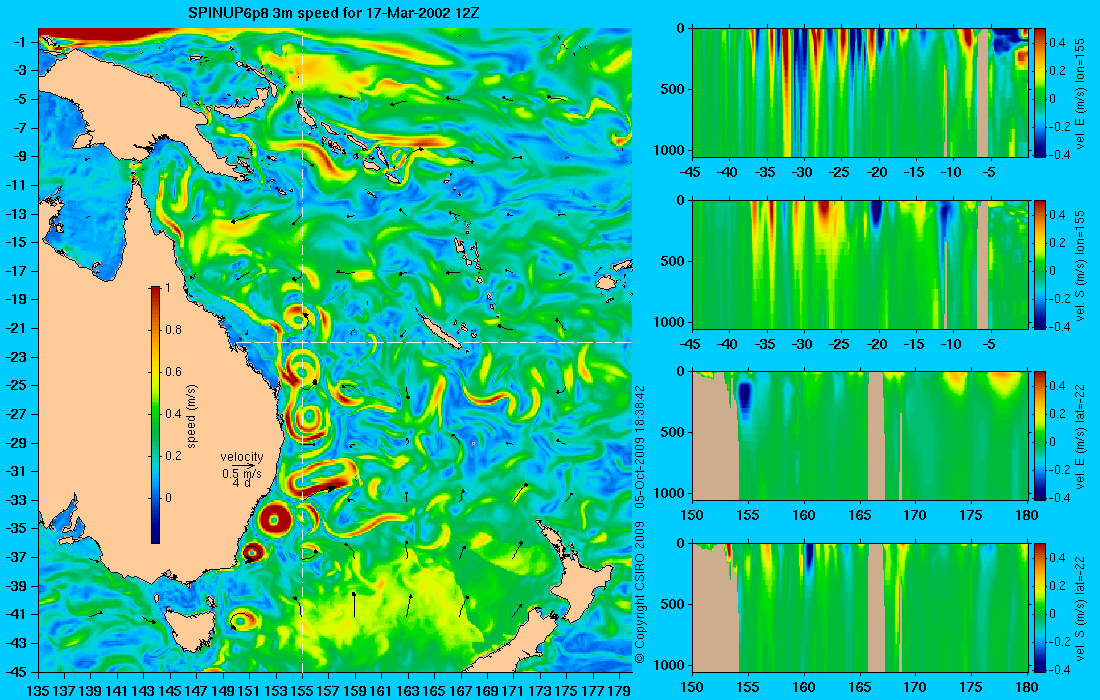Viewport: 1100px width, 700px height.
Task: Click the vel. E lon=155 section plot
Action: (x=860, y=93)
